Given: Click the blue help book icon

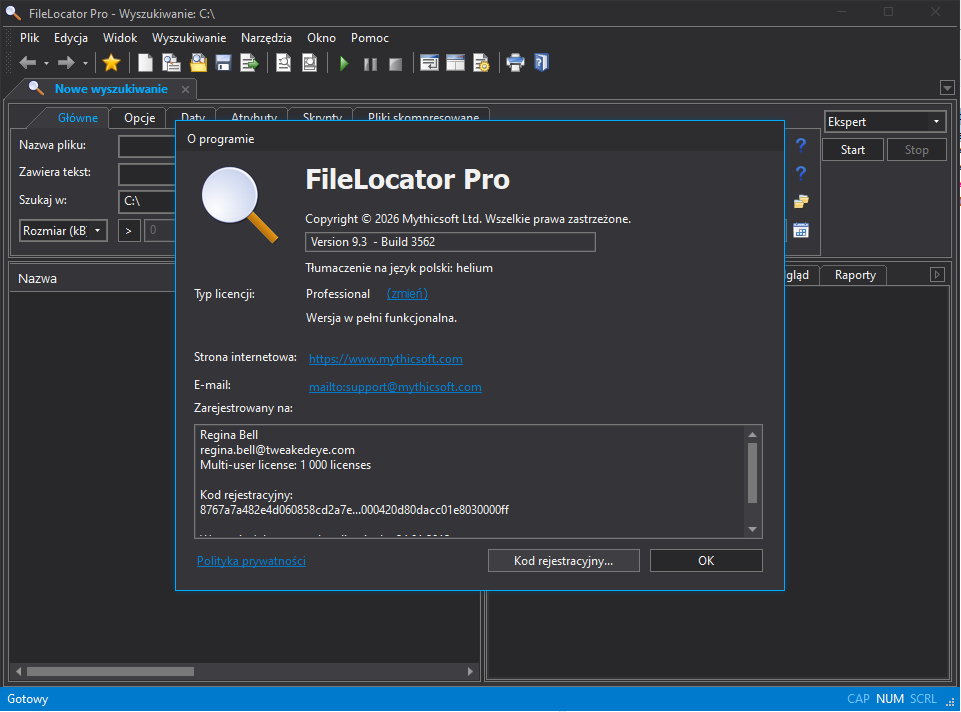Looking at the screenshot, I should pyautogui.click(x=541, y=62).
